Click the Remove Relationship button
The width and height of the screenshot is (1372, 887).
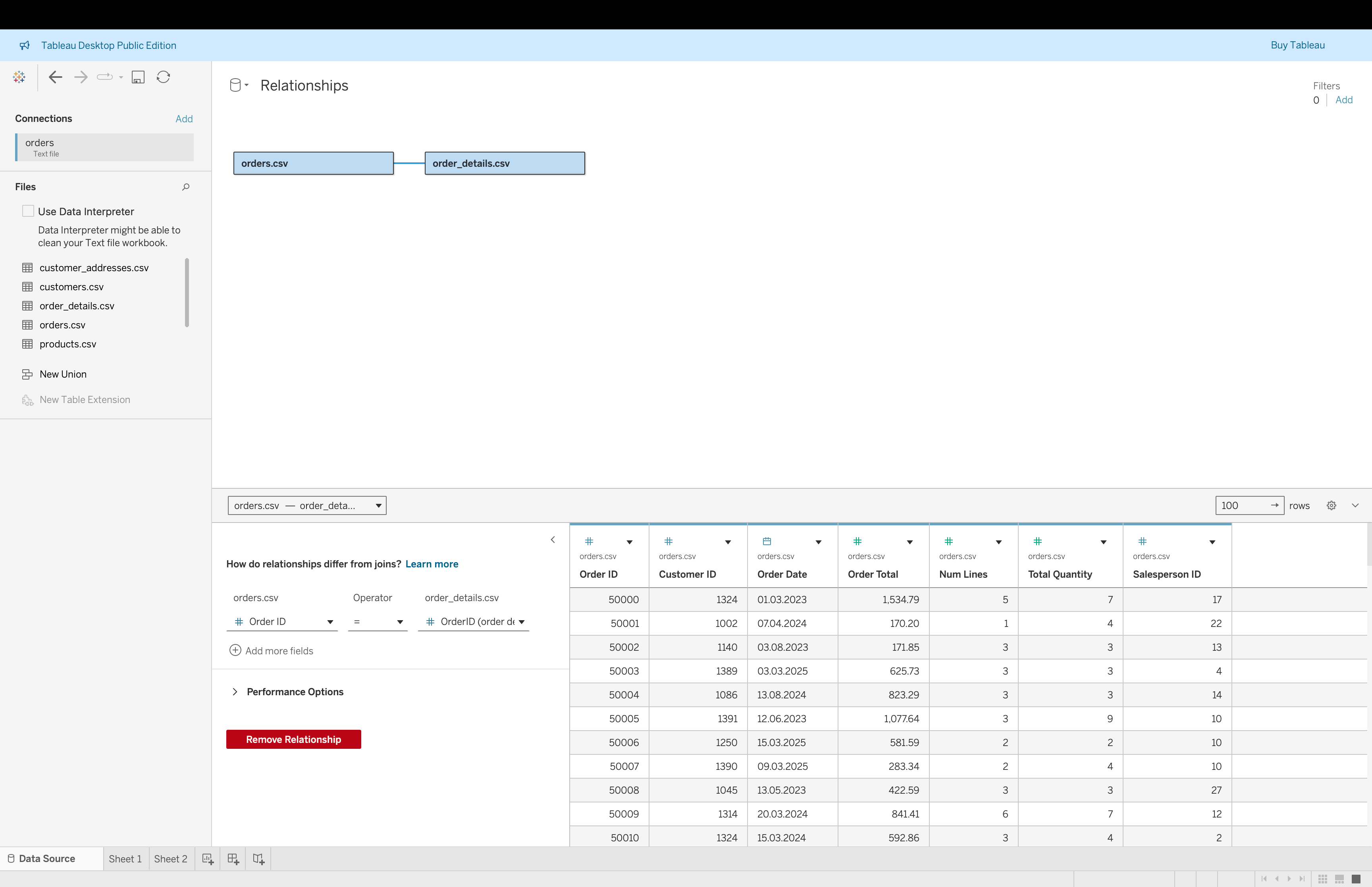pyautogui.click(x=293, y=739)
